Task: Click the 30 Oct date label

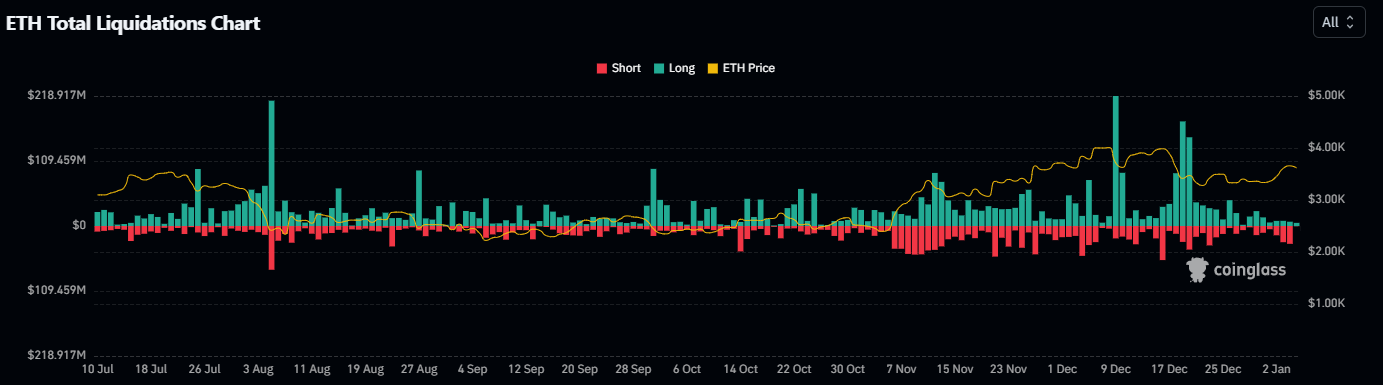Action: coord(848,369)
